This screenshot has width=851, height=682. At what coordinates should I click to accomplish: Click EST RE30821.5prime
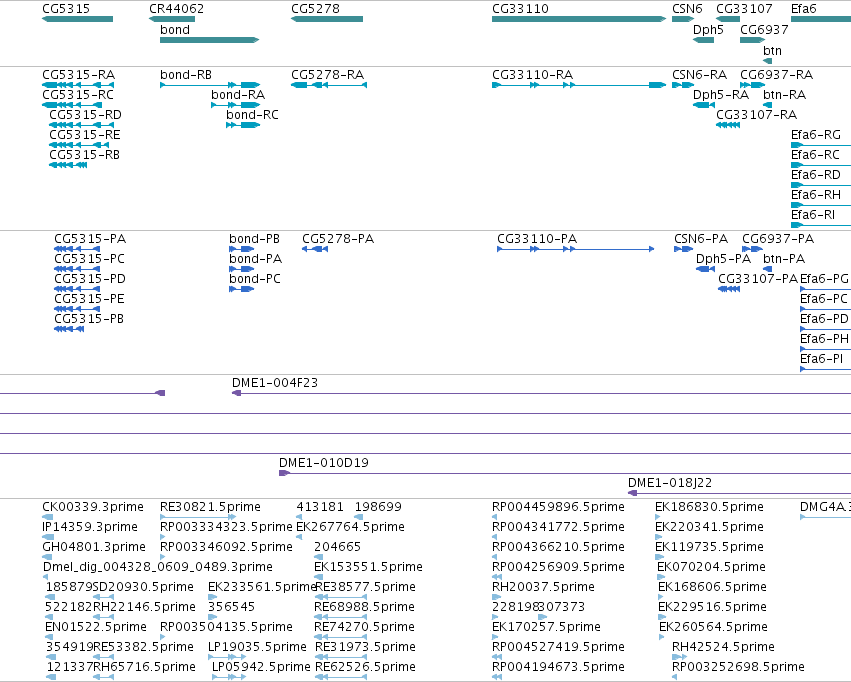click(x=198, y=517)
